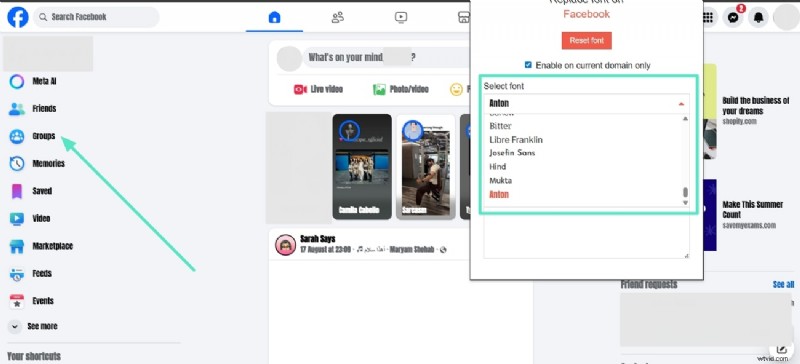Image resolution: width=800 pixels, height=364 pixels.
Task: Open Messenger chats icon
Action: coord(733,18)
